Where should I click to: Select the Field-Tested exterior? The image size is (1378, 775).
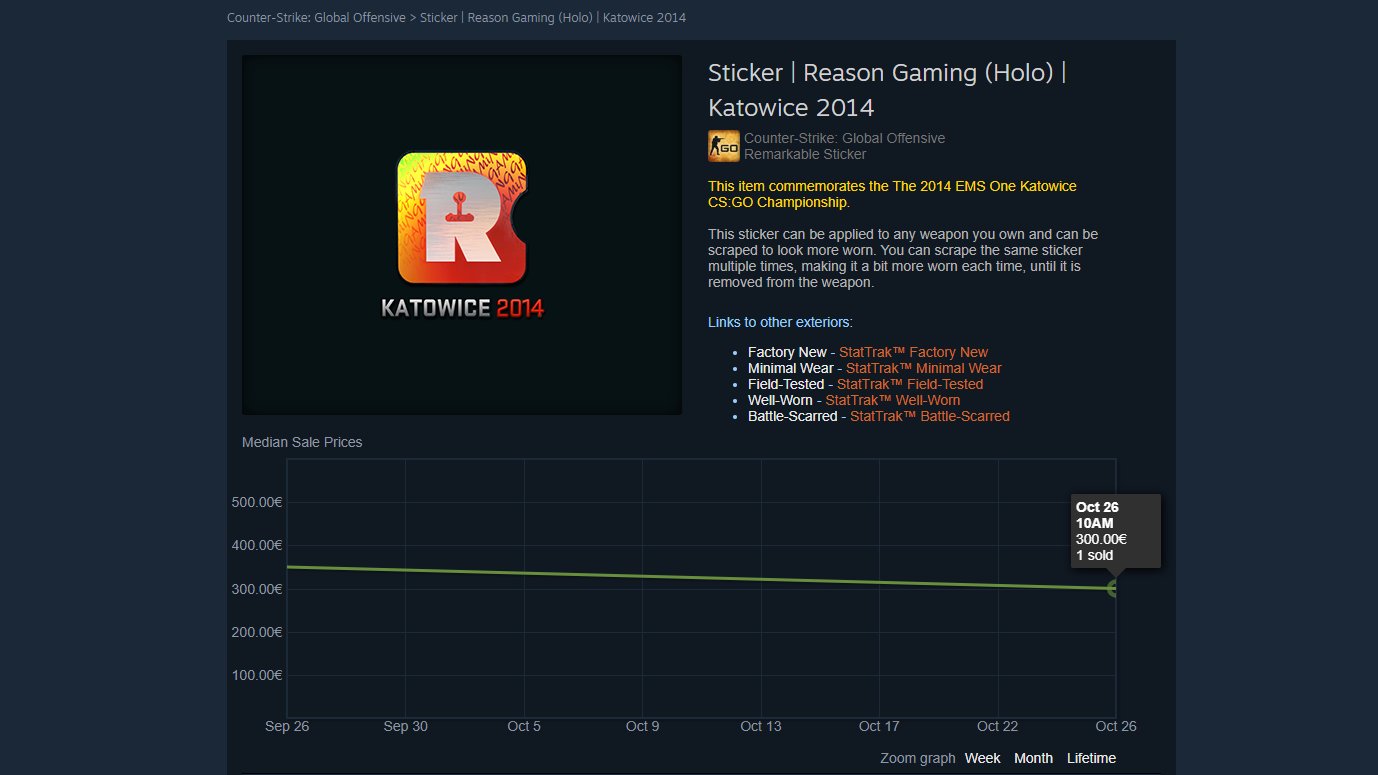(x=786, y=384)
